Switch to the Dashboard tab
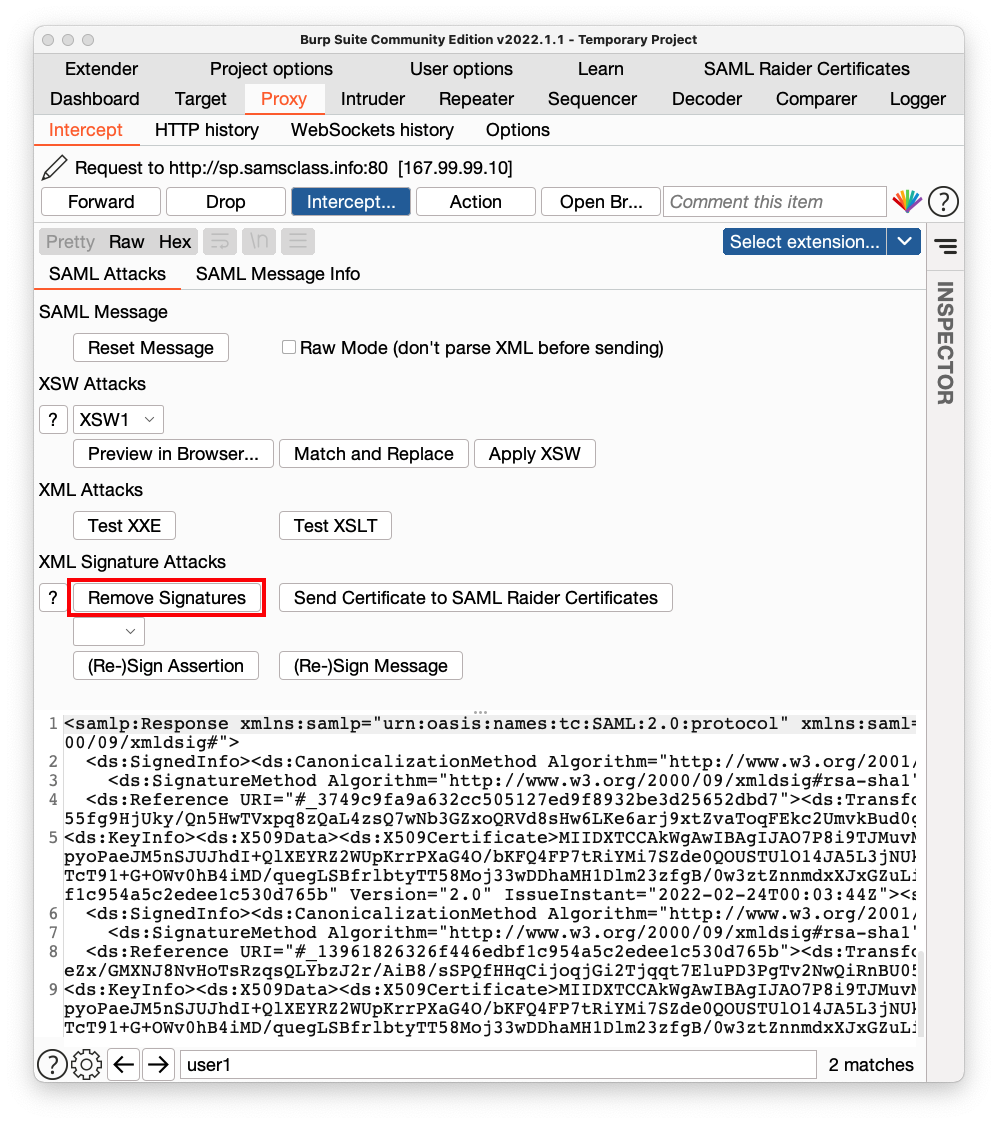This screenshot has width=998, height=1124. [x=95, y=99]
